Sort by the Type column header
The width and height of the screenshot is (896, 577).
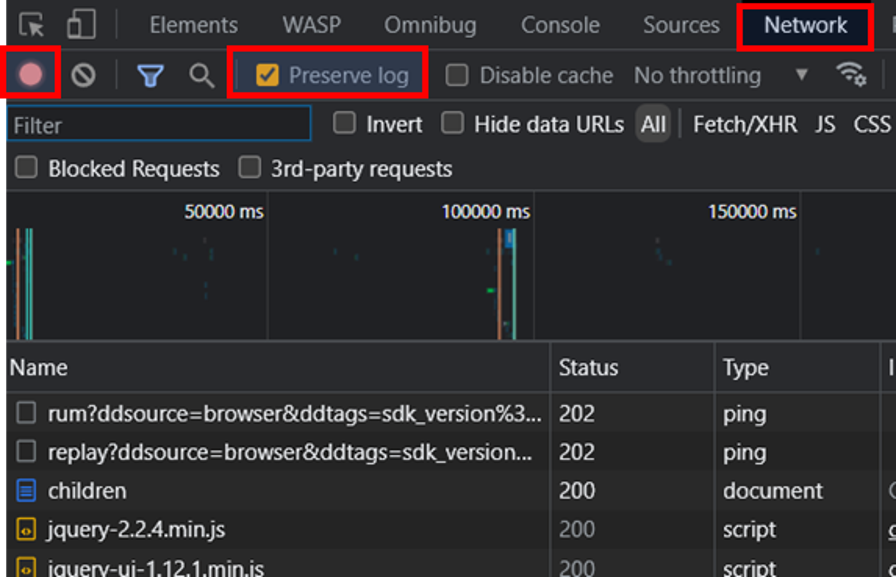(x=797, y=367)
